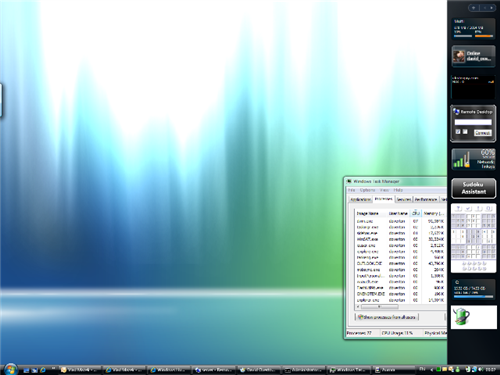The height and width of the screenshot is (375, 500).
Task: Click the Connect button in Remote Desktop gadget
Action: tap(482, 133)
